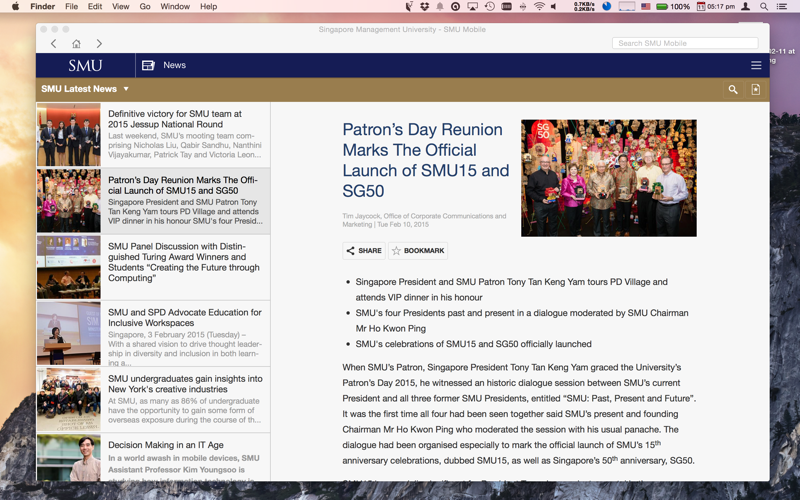Click the notification bell icon in menu bar
Screen dimensions: 800x500
coord(439,6)
